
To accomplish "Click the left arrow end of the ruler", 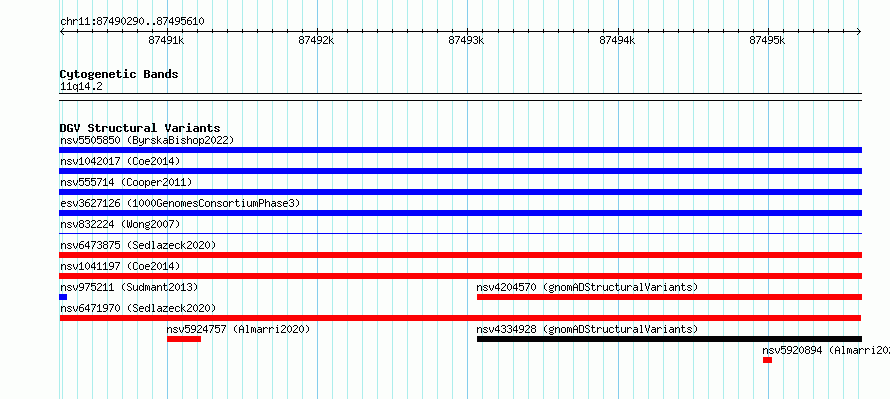I will [x=62, y=32].
